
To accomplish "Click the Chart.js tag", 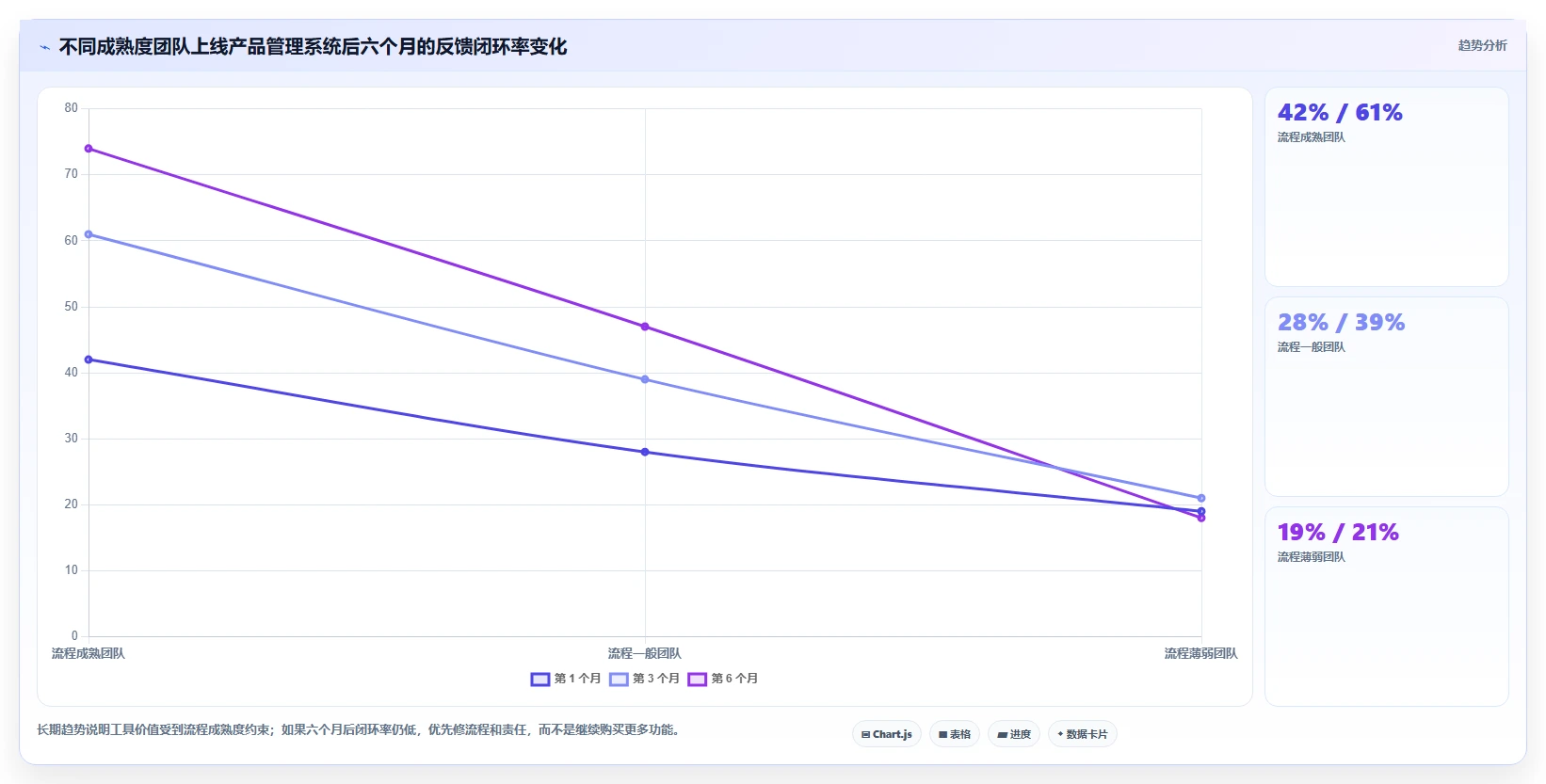I will pos(887,734).
